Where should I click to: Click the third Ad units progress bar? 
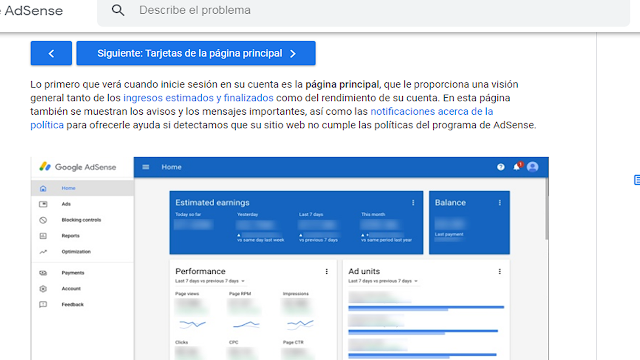[422, 356]
